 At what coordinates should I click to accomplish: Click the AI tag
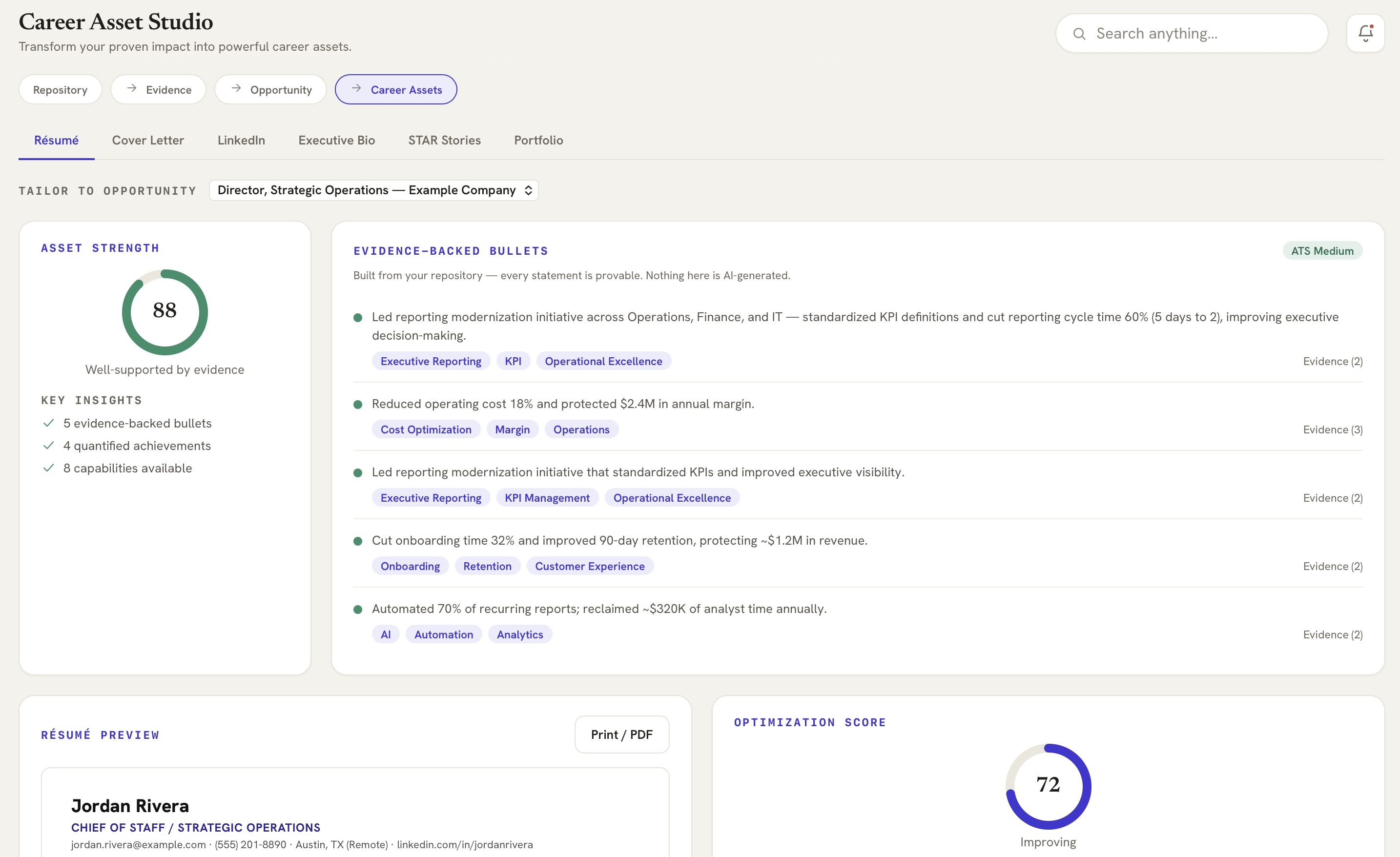(386, 634)
